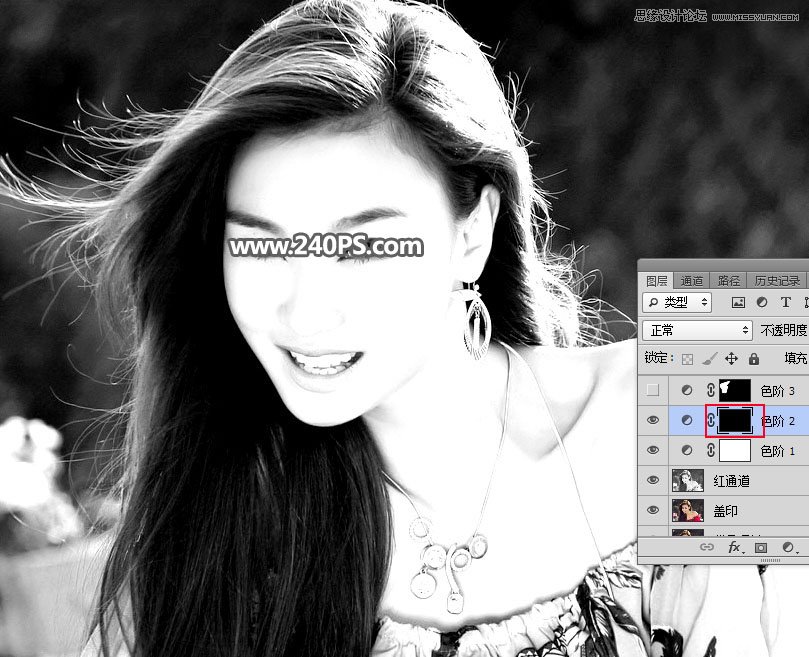
Task: Click the link layers icon
Action: pyautogui.click(x=706, y=547)
